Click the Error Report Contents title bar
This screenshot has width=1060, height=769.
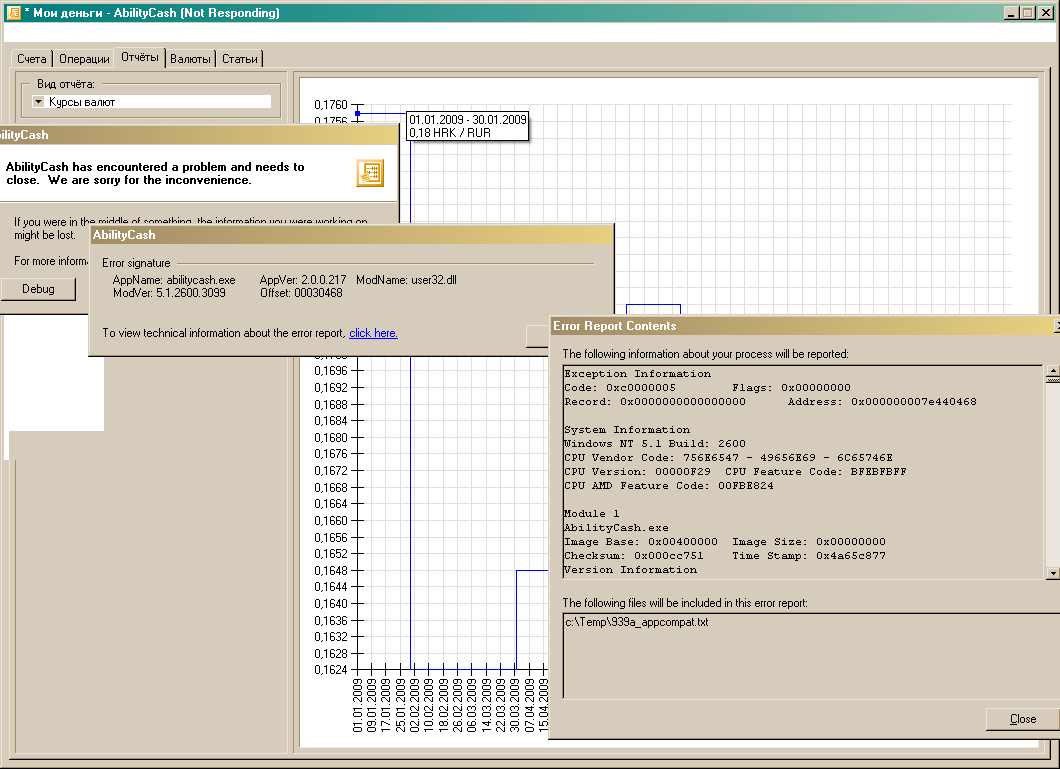pos(800,326)
